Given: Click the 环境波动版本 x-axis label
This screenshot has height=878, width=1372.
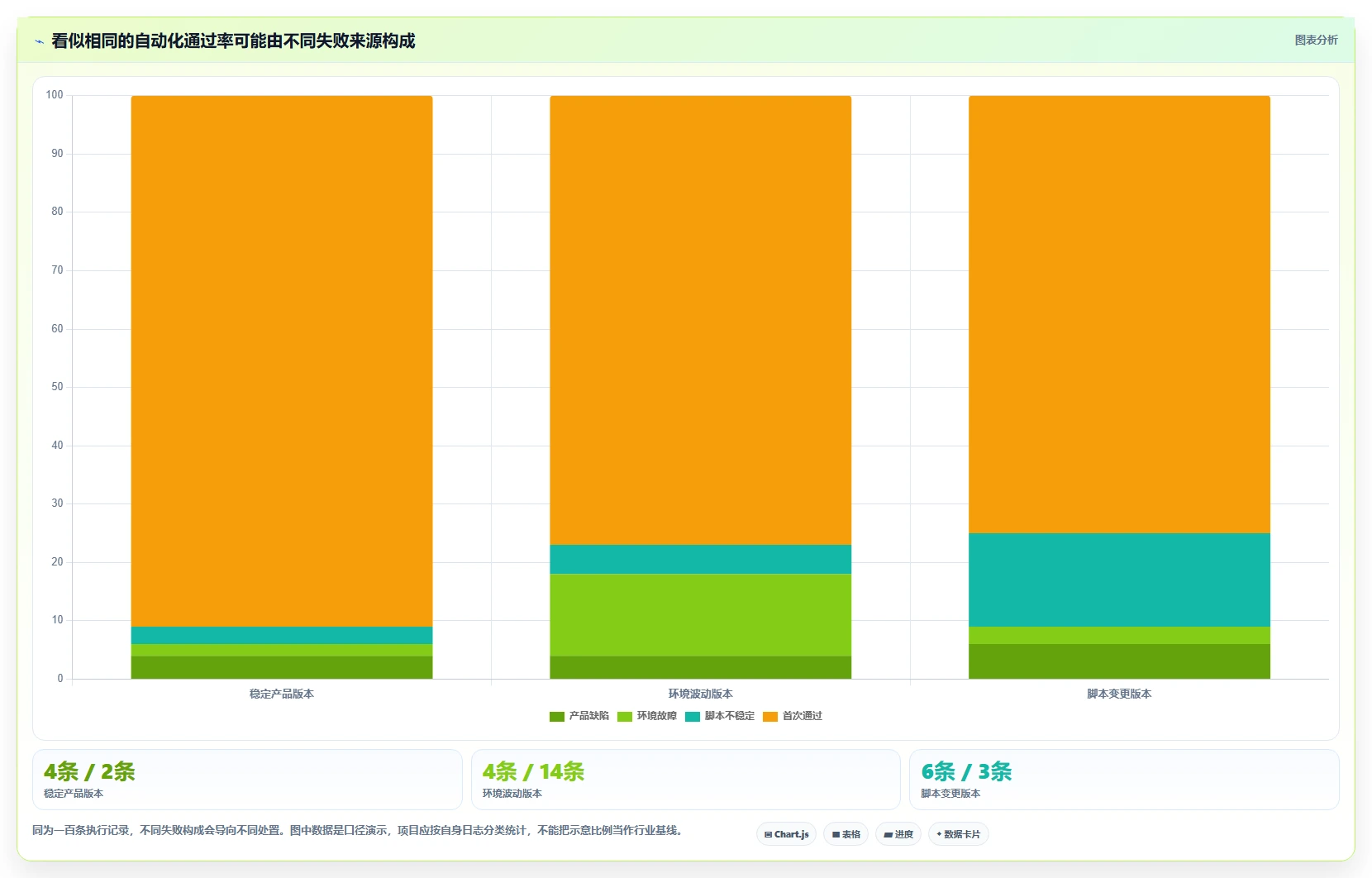Looking at the screenshot, I should click(701, 694).
